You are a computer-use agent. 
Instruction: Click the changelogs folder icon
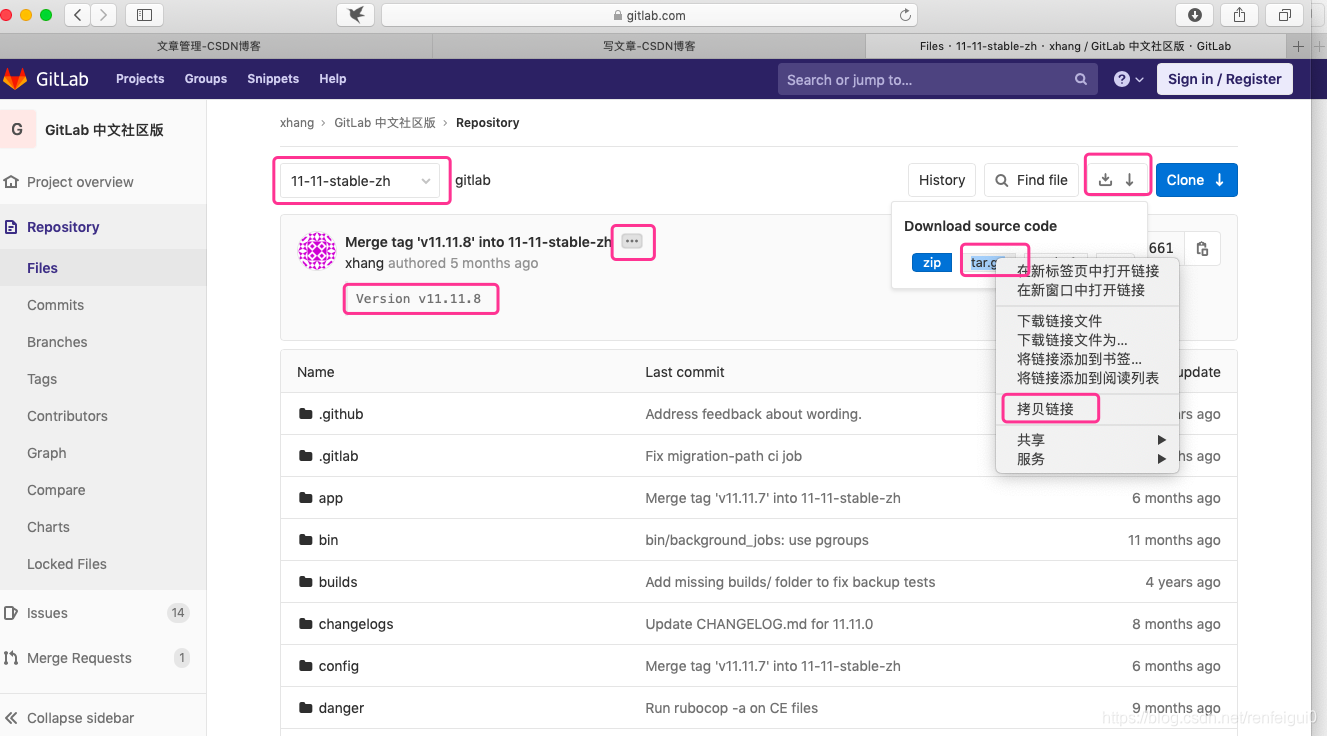coord(306,624)
